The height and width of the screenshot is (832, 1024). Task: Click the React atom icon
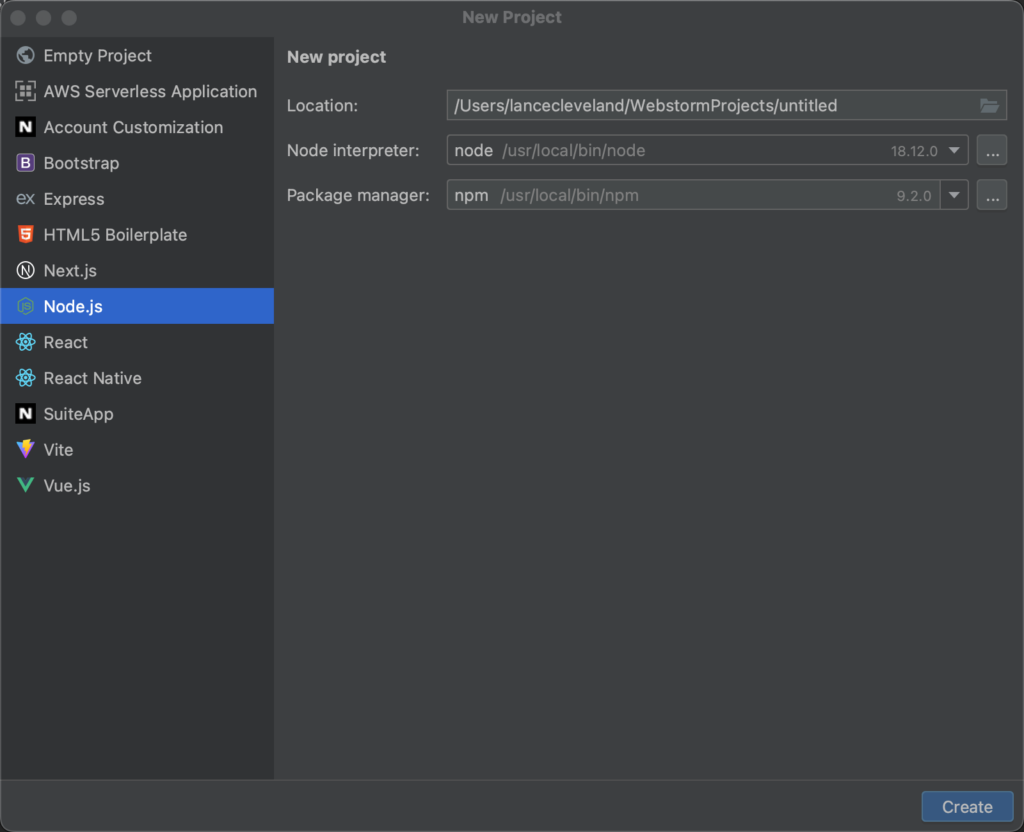tap(25, 343)
